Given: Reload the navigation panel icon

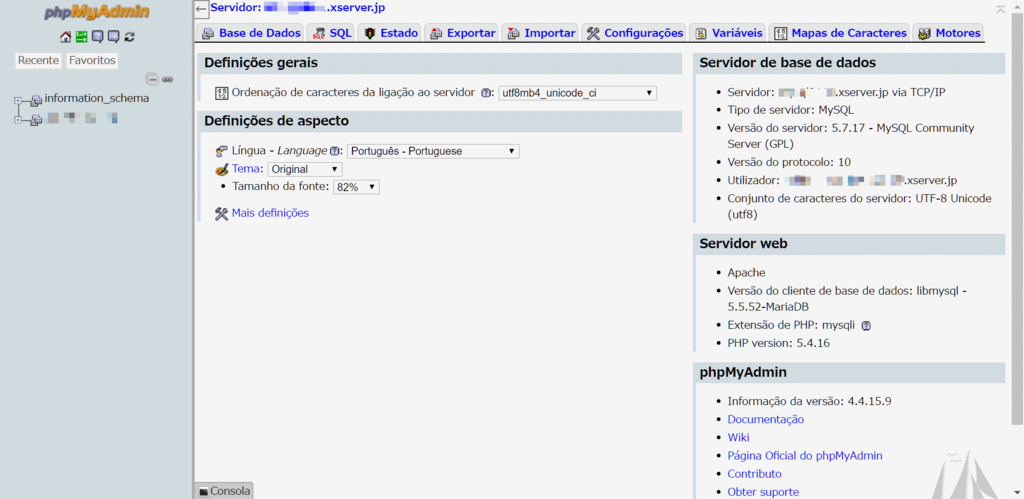Looking at the screenshot, I should pyautogui.click(x=129, y=37).
